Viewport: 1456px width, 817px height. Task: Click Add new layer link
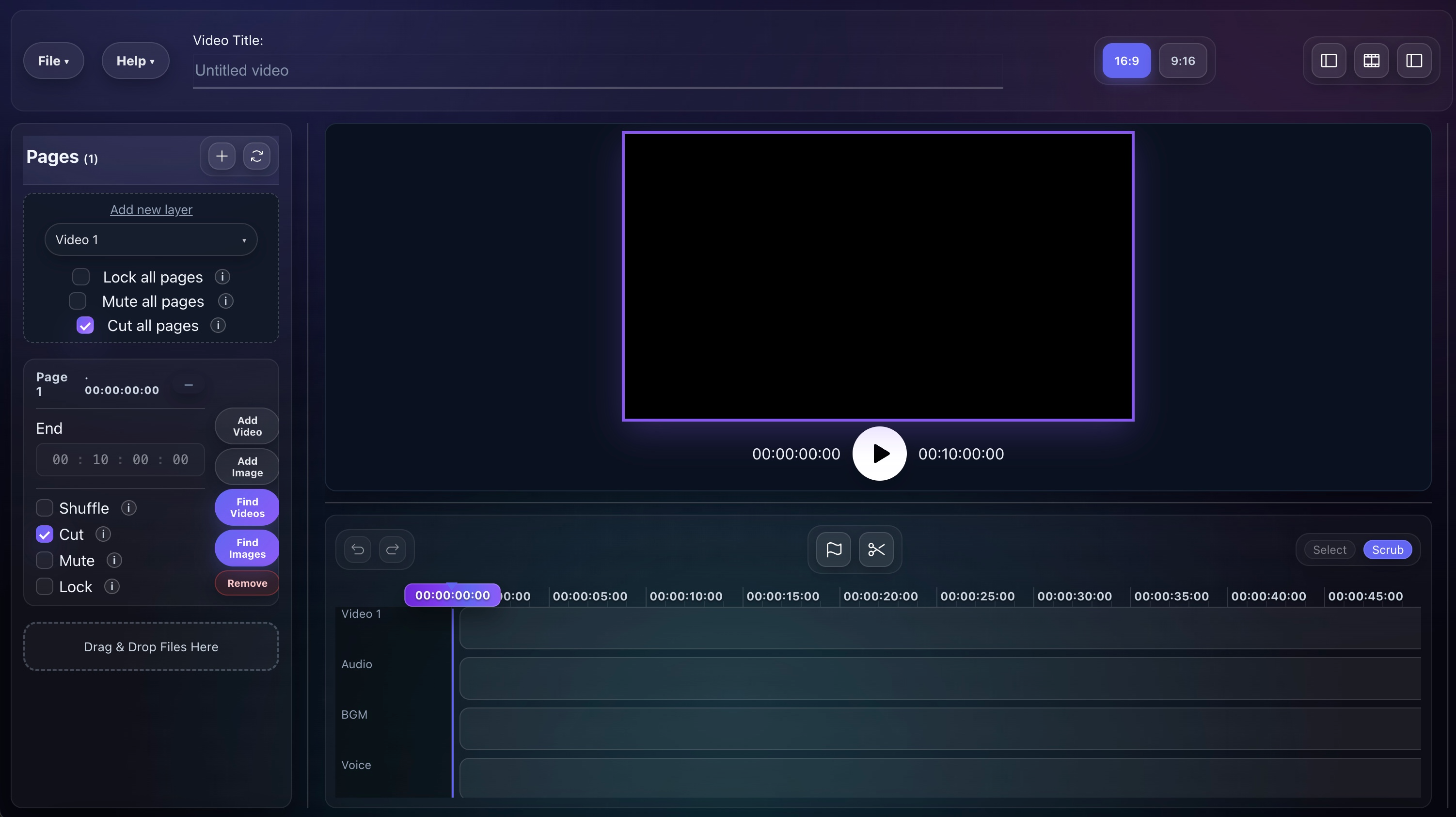pos(151,210)
